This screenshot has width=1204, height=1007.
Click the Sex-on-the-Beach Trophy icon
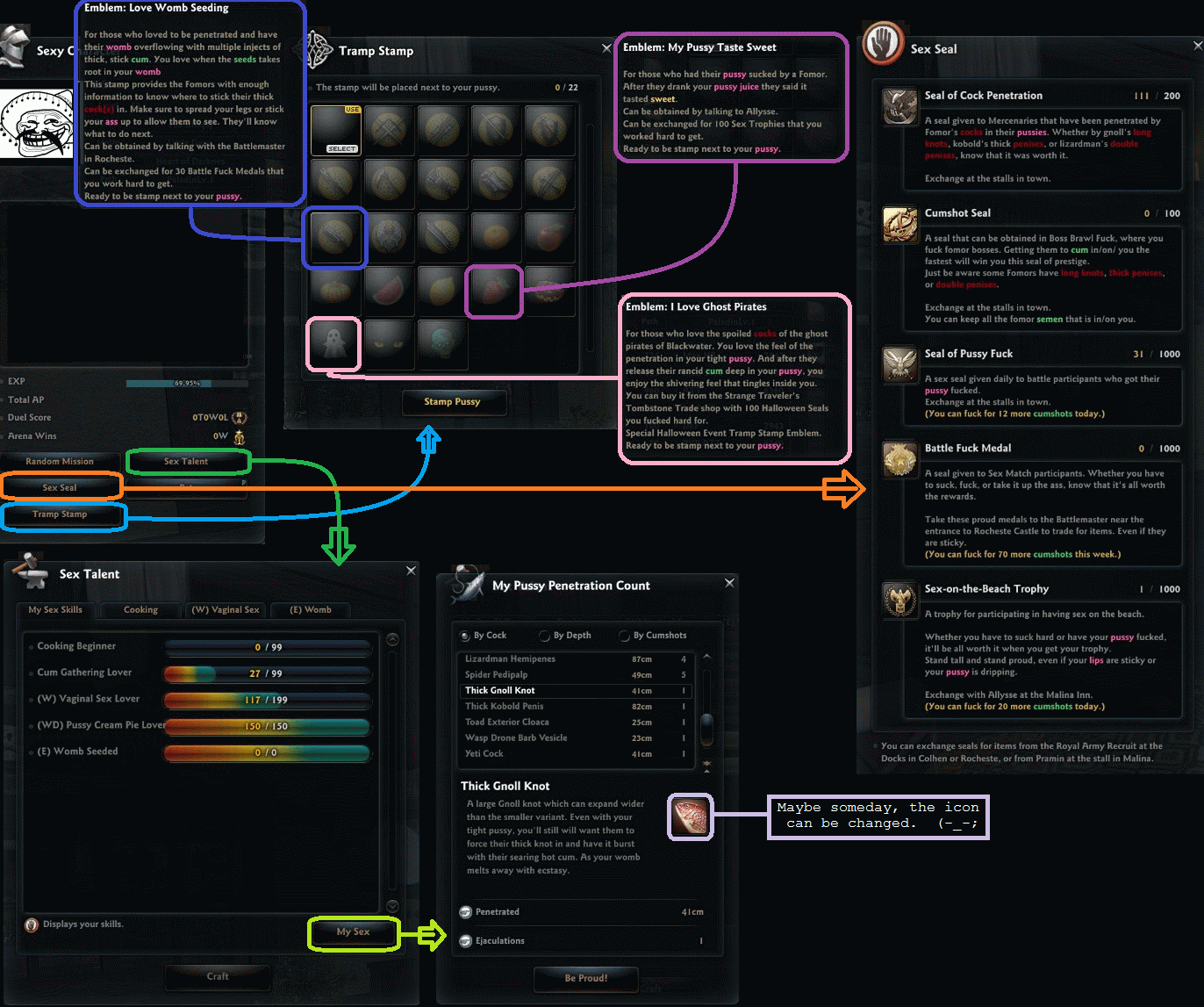pyautogui.click(x=899, y=601)
